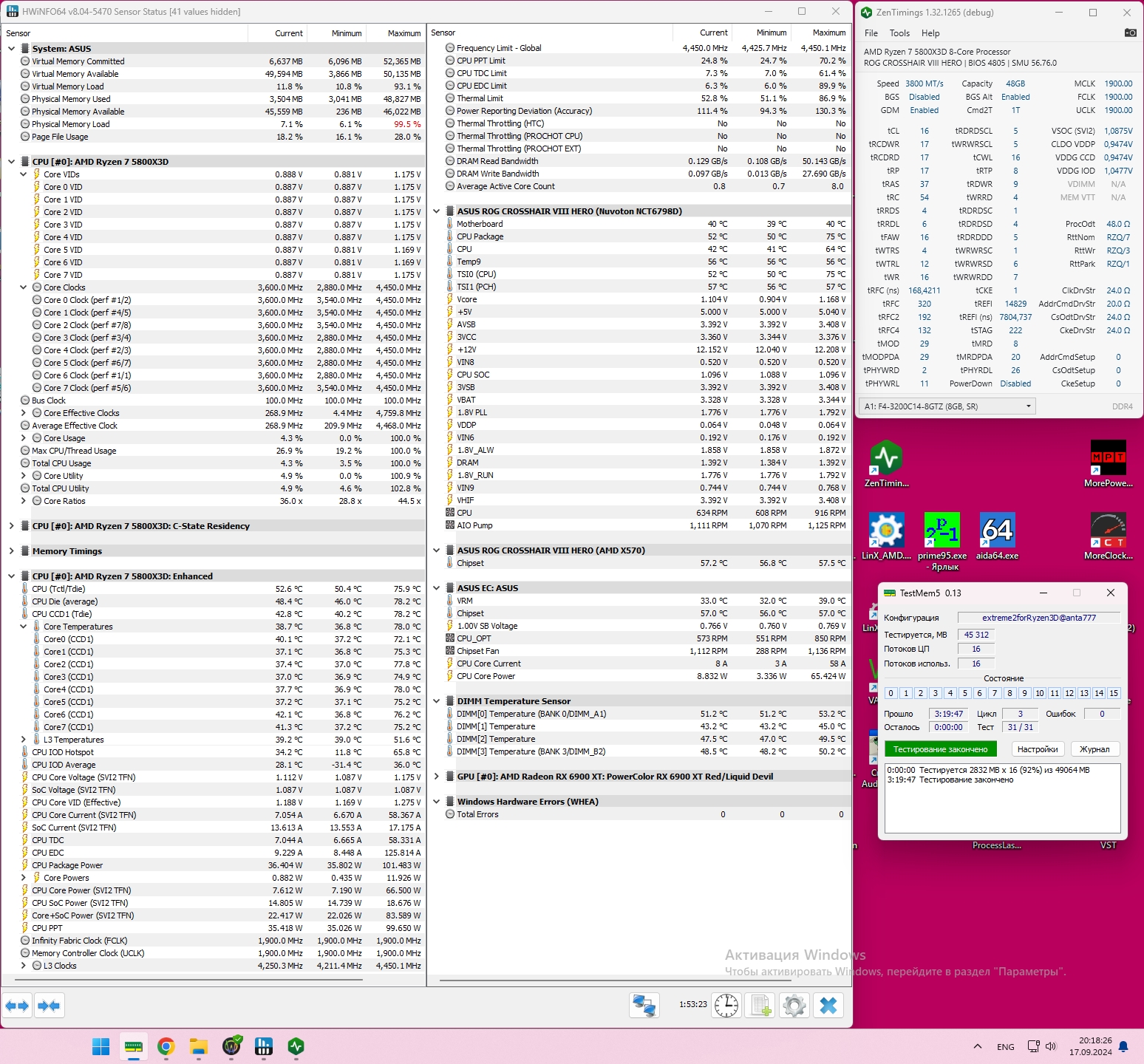Open HWiNFO sensor settings gear icon
The image size is (1144, 1064).
coord(794,1006)
